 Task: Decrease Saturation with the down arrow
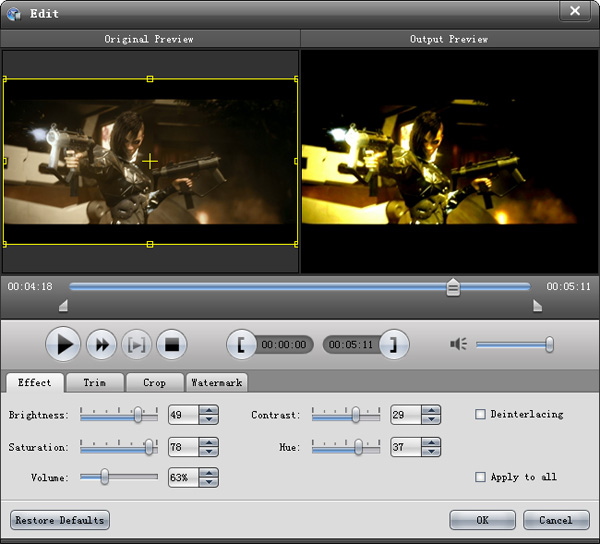click(209, 451)
